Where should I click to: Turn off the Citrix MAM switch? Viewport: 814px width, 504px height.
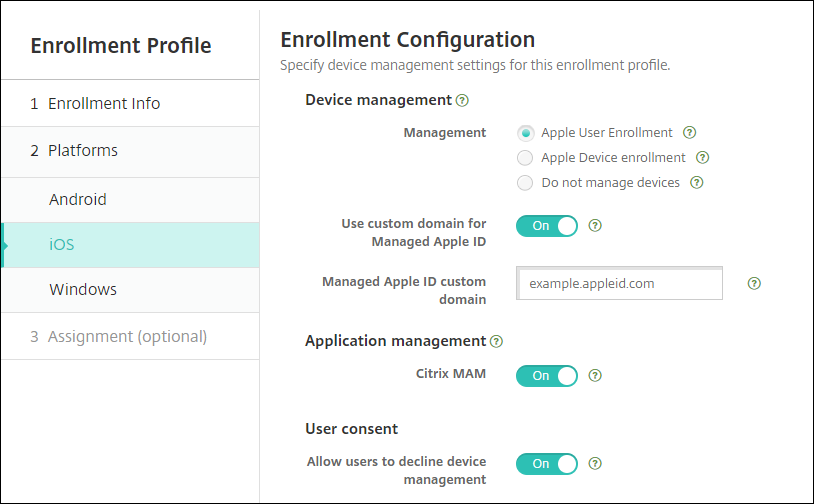point(547,376)
